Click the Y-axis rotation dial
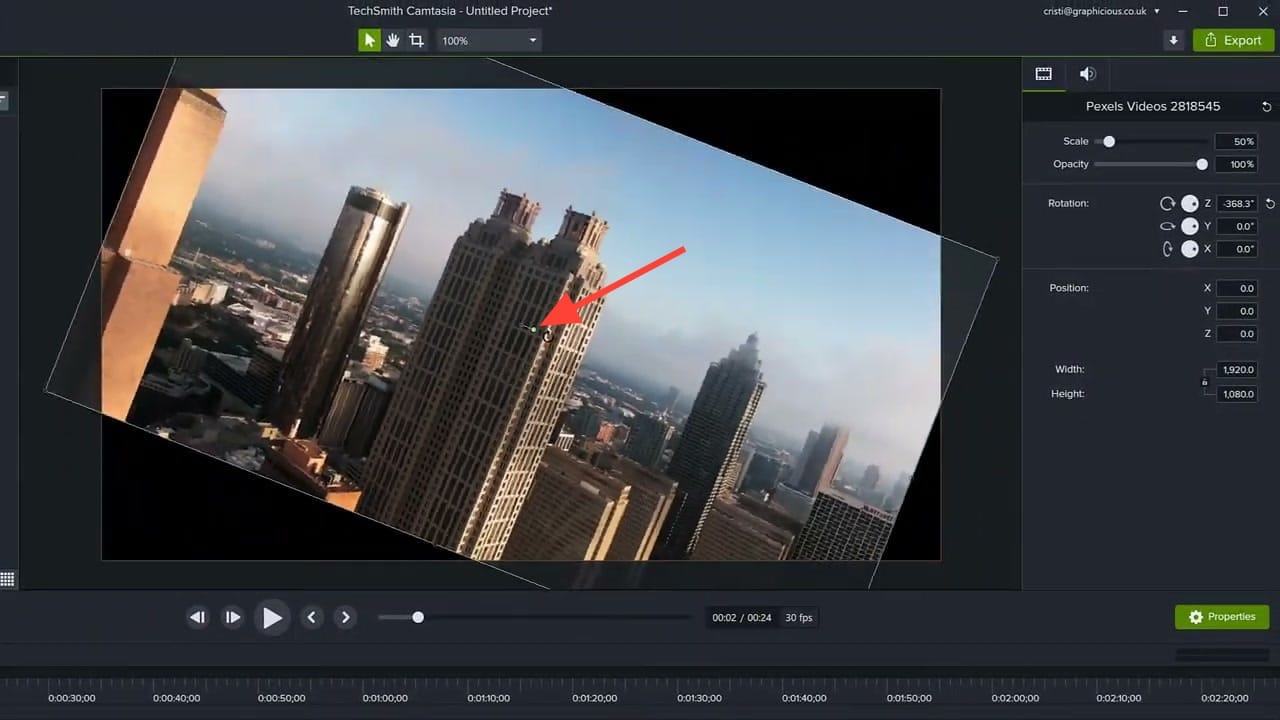The width and height of the screenshot is (1280, 720). [1190, 226]
